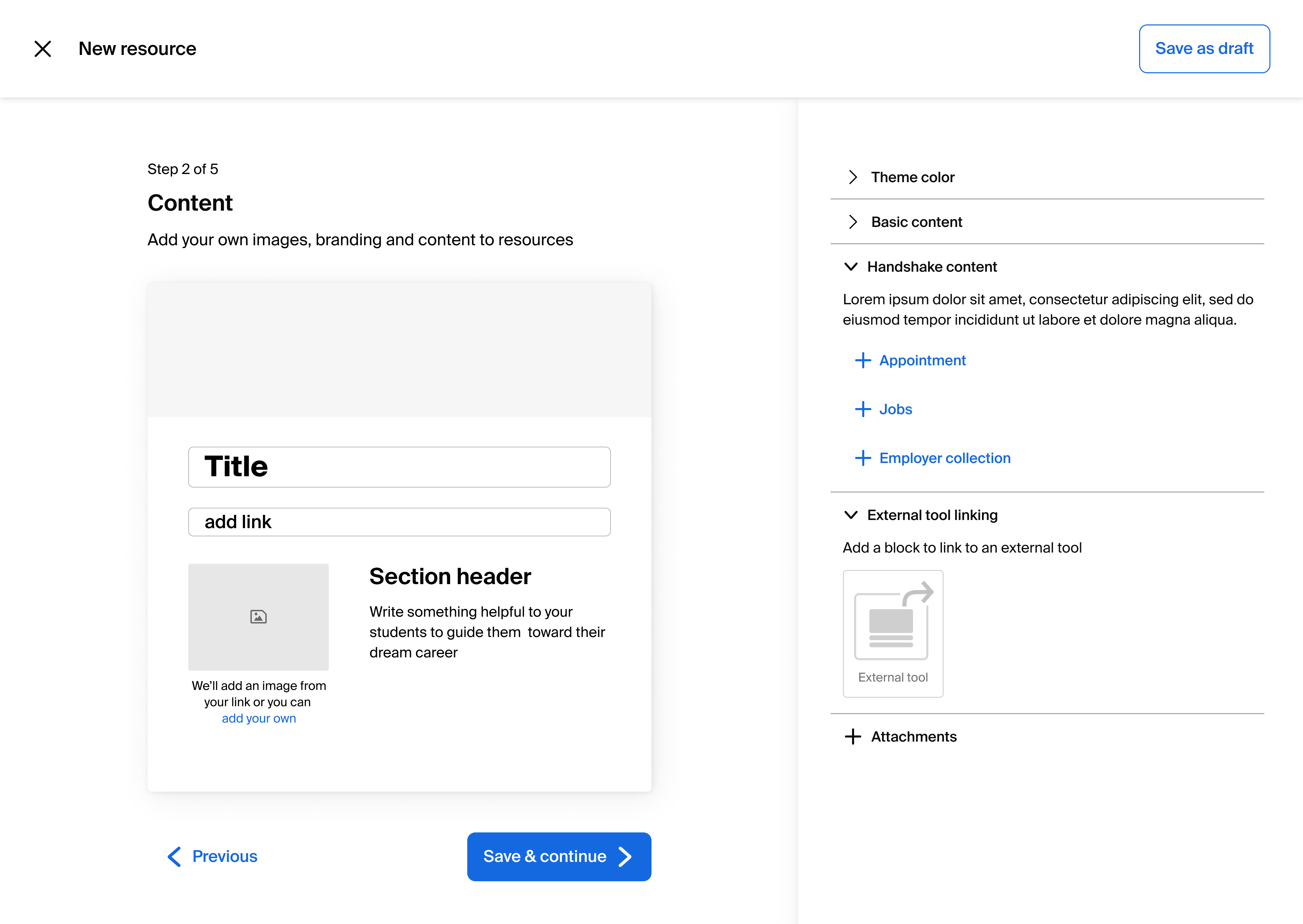Expand the Basic content section
This screenshot has height=924, width=1303.
click(853, 222)
